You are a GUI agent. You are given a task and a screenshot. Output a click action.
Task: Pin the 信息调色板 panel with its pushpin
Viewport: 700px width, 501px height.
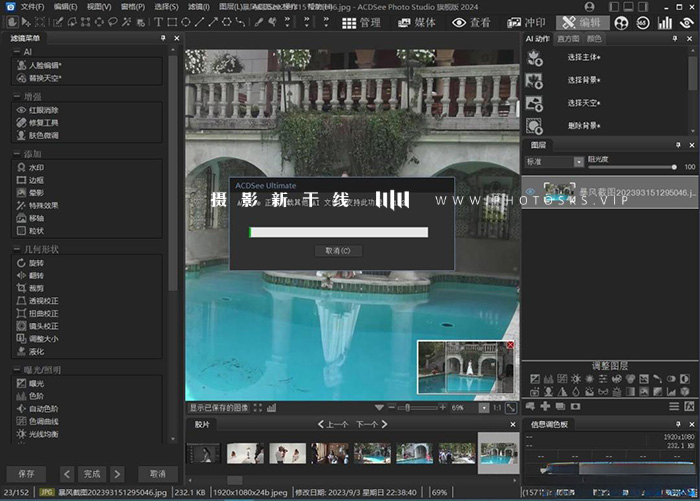(678, 424)
